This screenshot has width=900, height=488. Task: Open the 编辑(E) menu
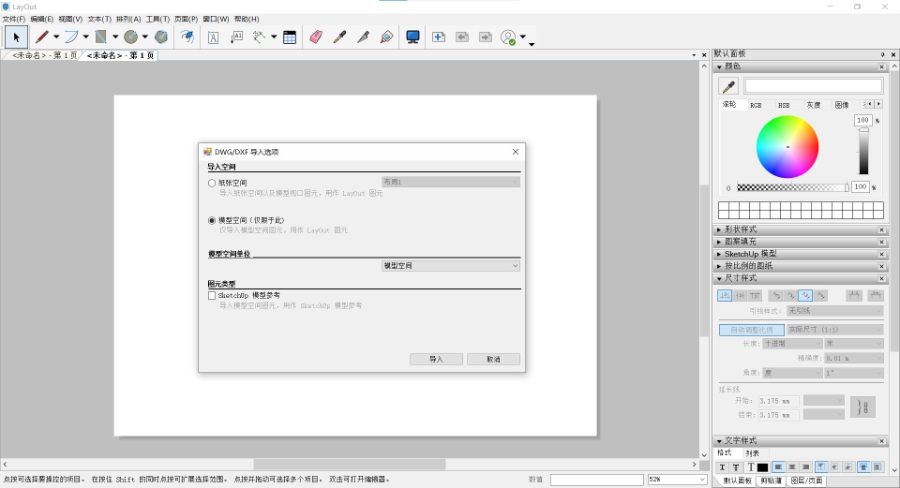pos(42,19)
